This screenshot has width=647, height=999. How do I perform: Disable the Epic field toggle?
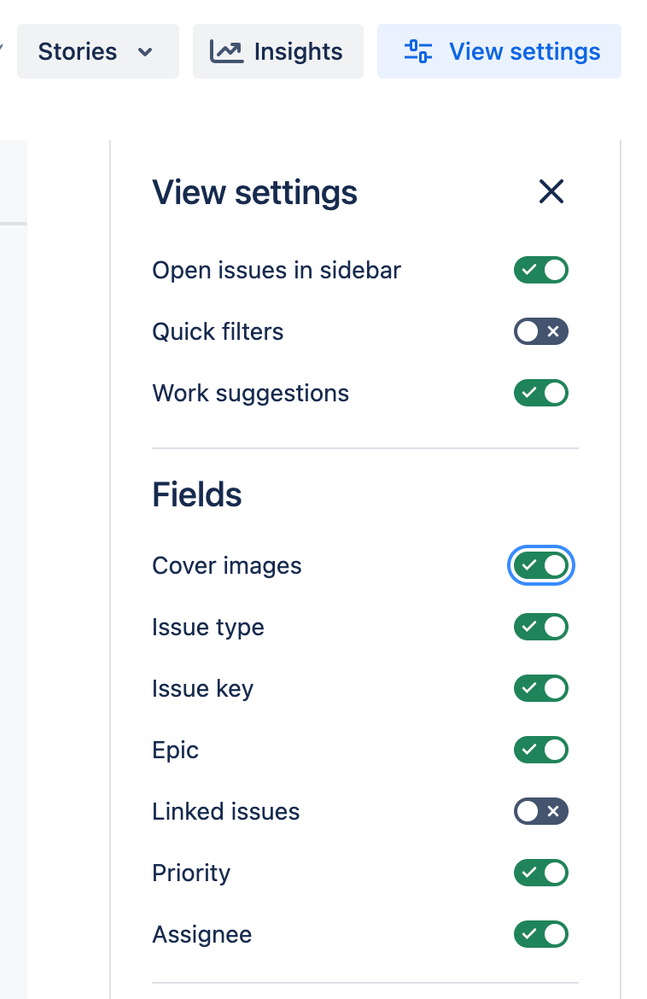[x=541, y=750]
